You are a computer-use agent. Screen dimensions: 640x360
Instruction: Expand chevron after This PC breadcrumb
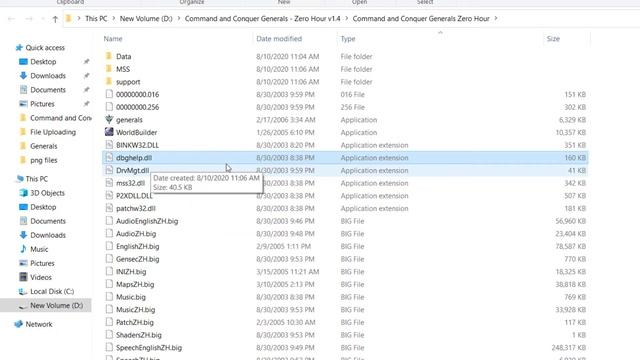pos(113,18)
